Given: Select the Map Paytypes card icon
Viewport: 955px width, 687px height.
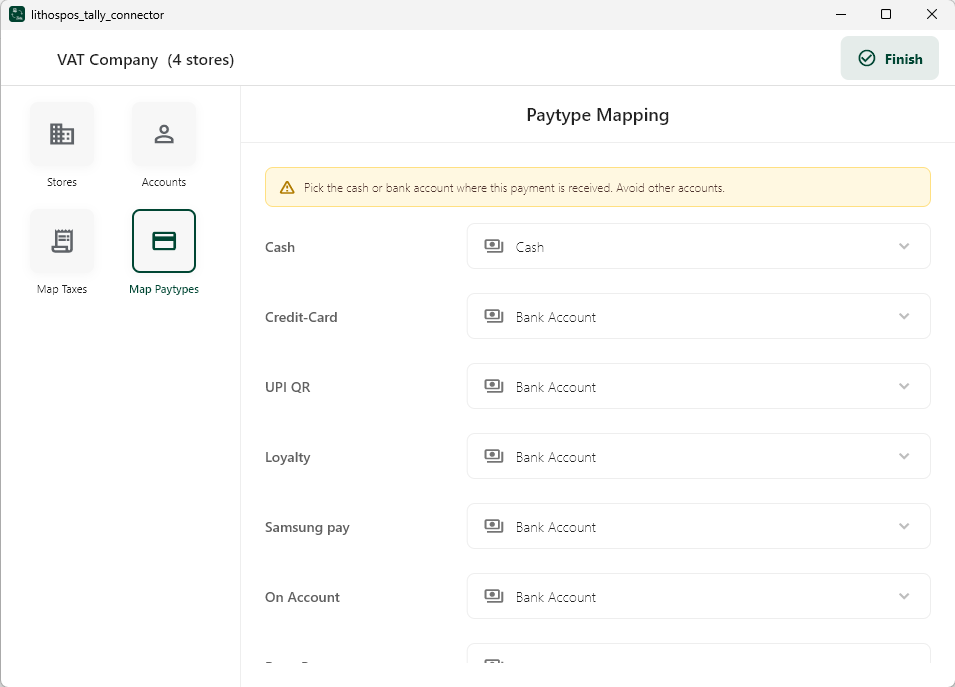Looking at the screenshot, I should coord(164,241).
